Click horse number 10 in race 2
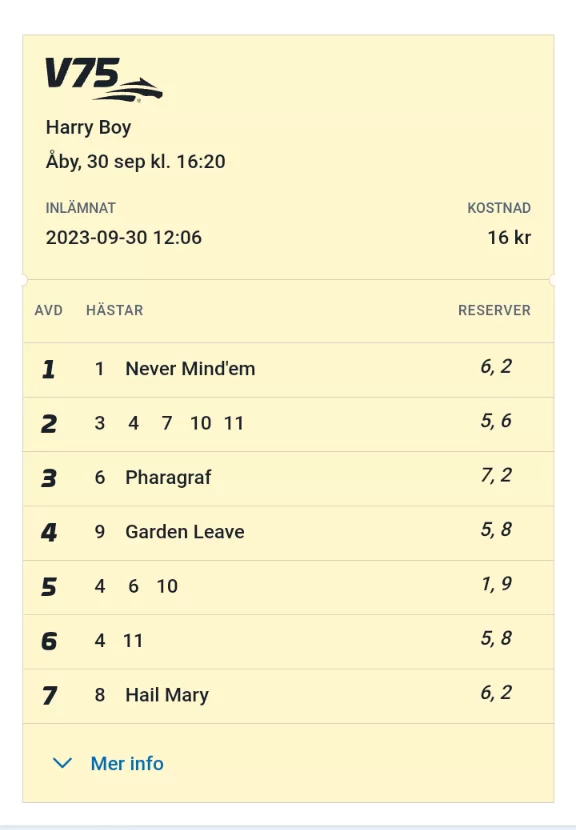Image resolution: width=576 pixels, height=830 pixels. (201, 423)
